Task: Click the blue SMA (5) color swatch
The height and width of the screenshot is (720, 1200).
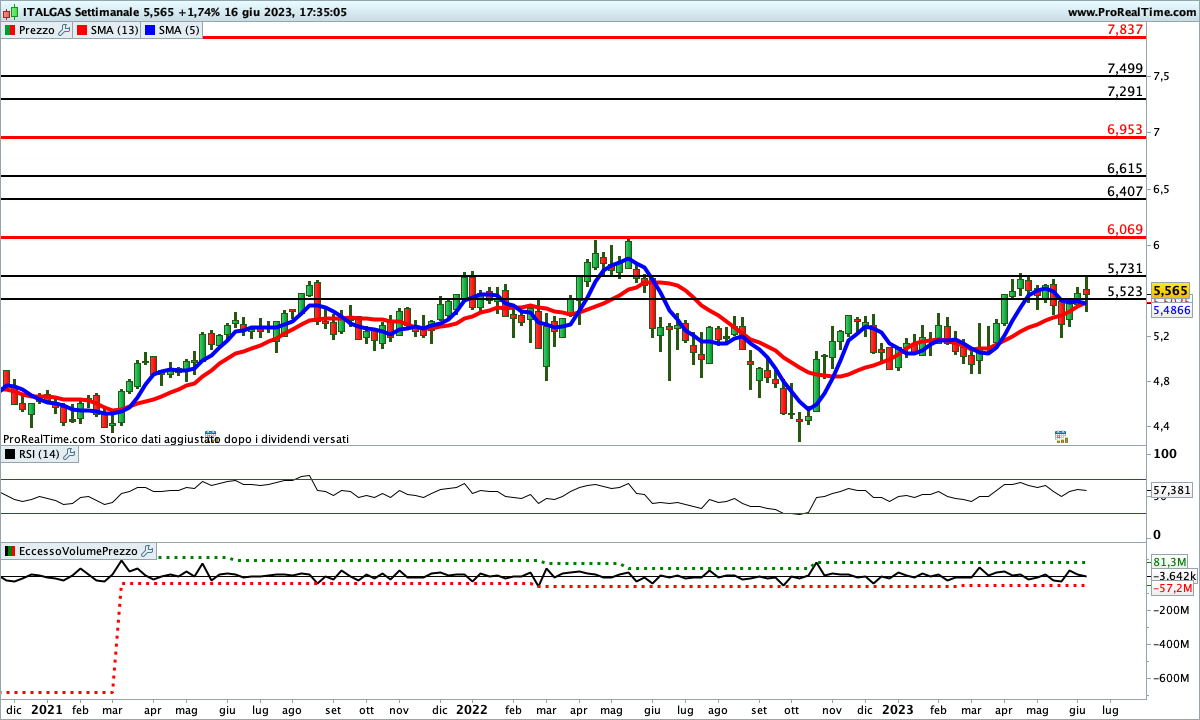Action: point(151,30)
